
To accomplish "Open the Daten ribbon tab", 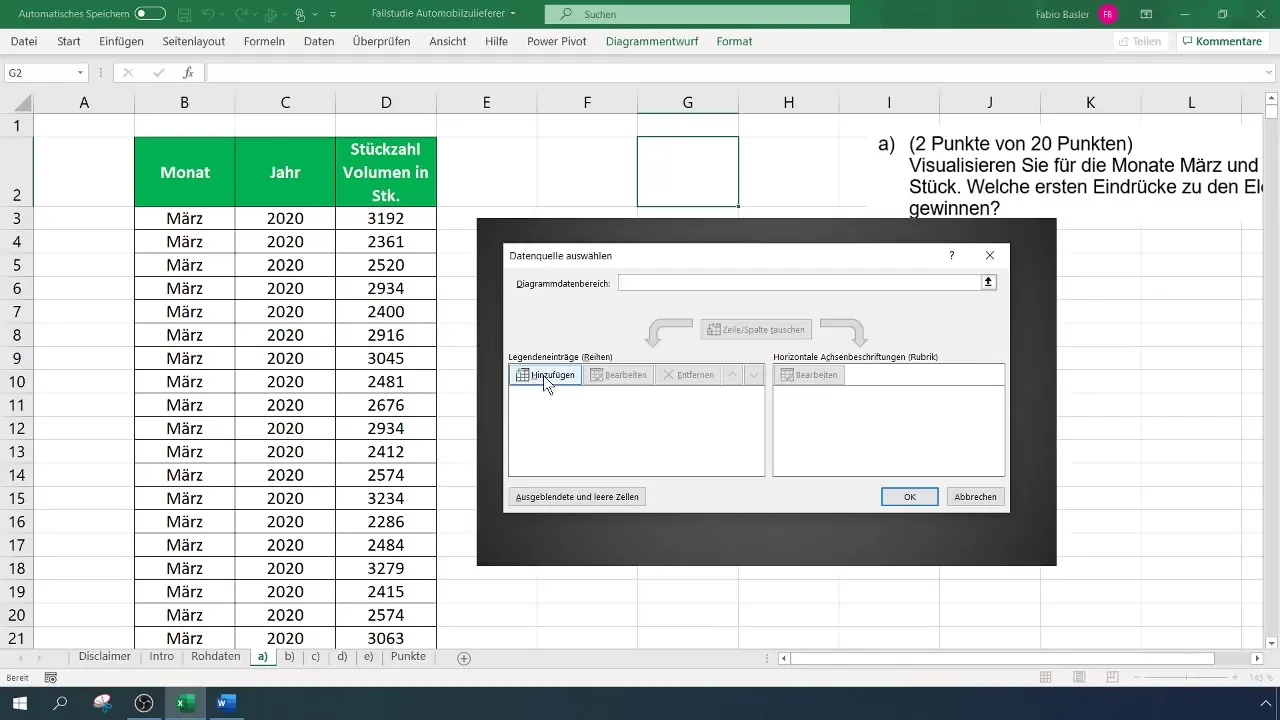I will click(x=319, y=42).
